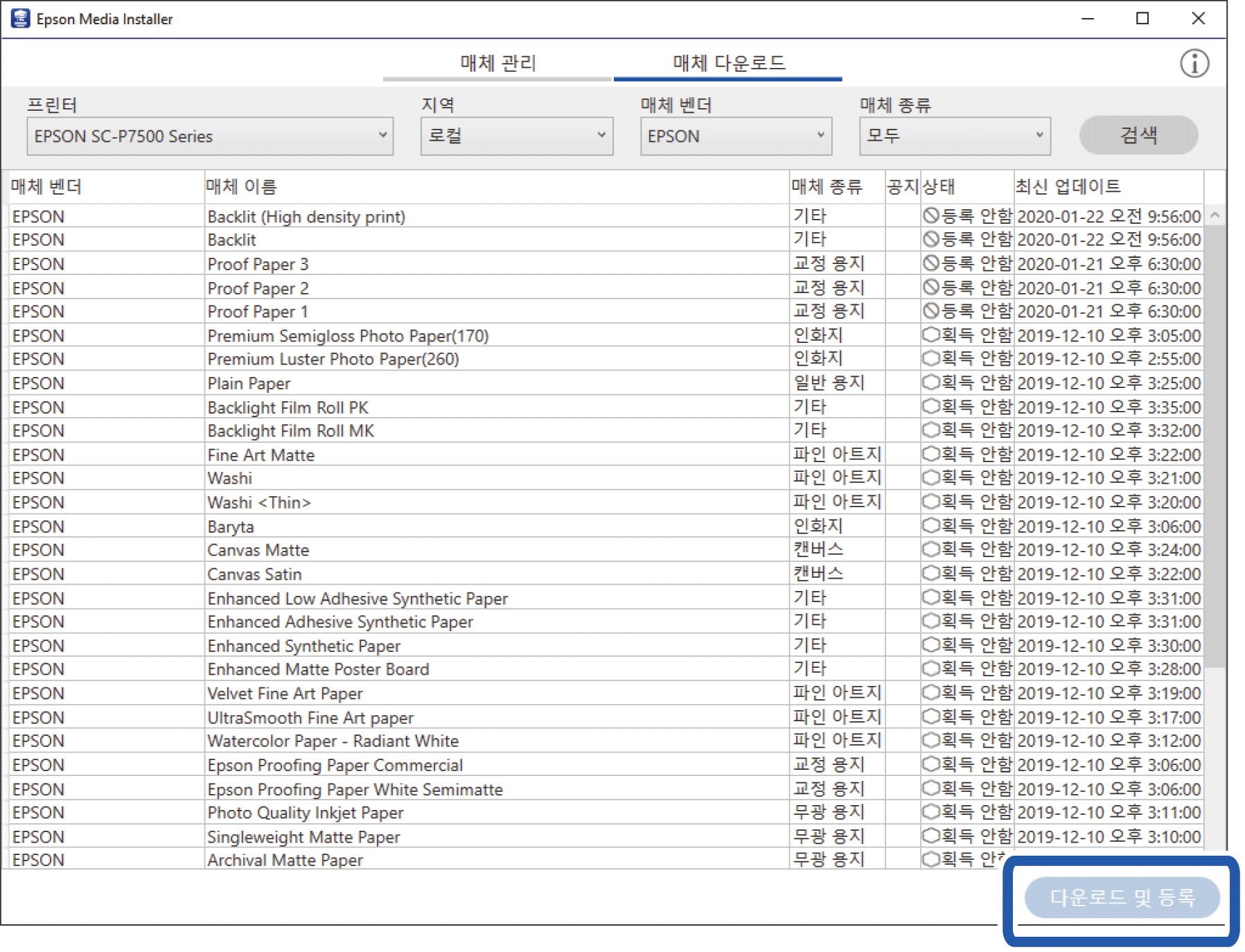Select the Photo Quality Inkjet Paper row
Image resolution: width=1245 pixels, height=952 pixels.
point(305,813)
